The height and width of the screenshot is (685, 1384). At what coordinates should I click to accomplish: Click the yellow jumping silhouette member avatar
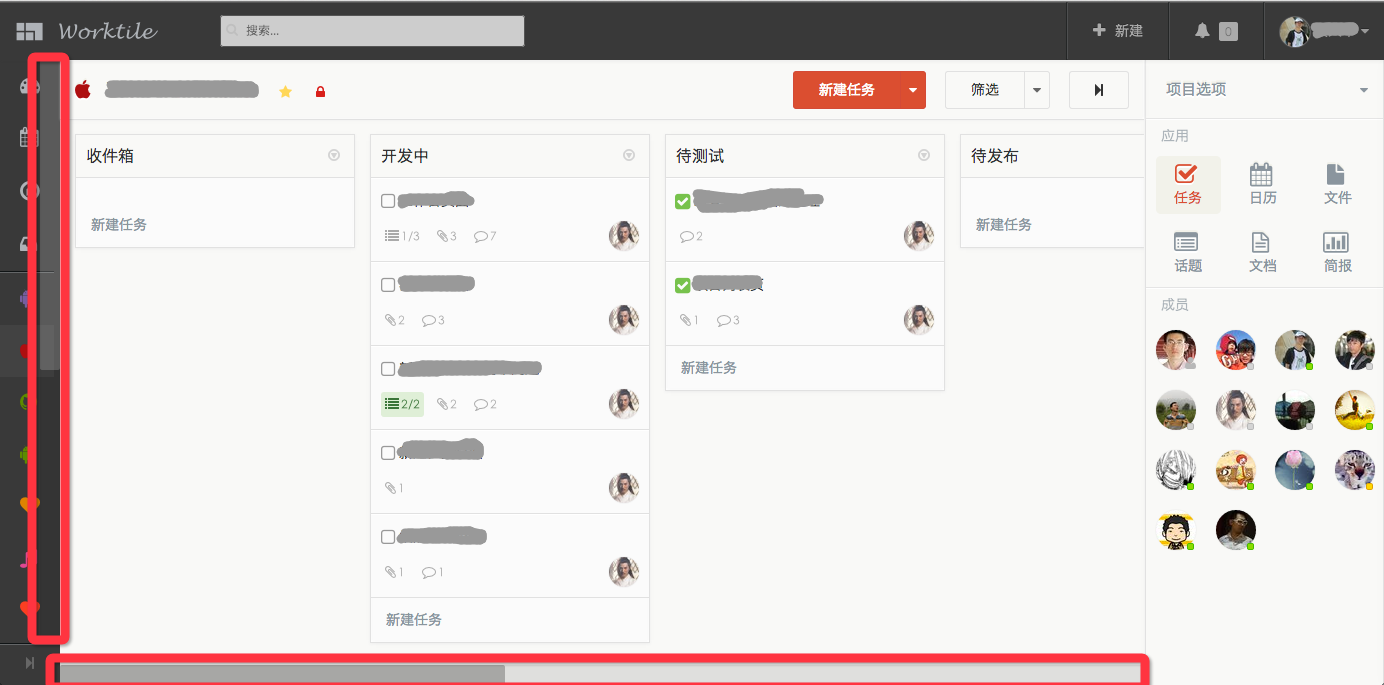coord(1355,410)
